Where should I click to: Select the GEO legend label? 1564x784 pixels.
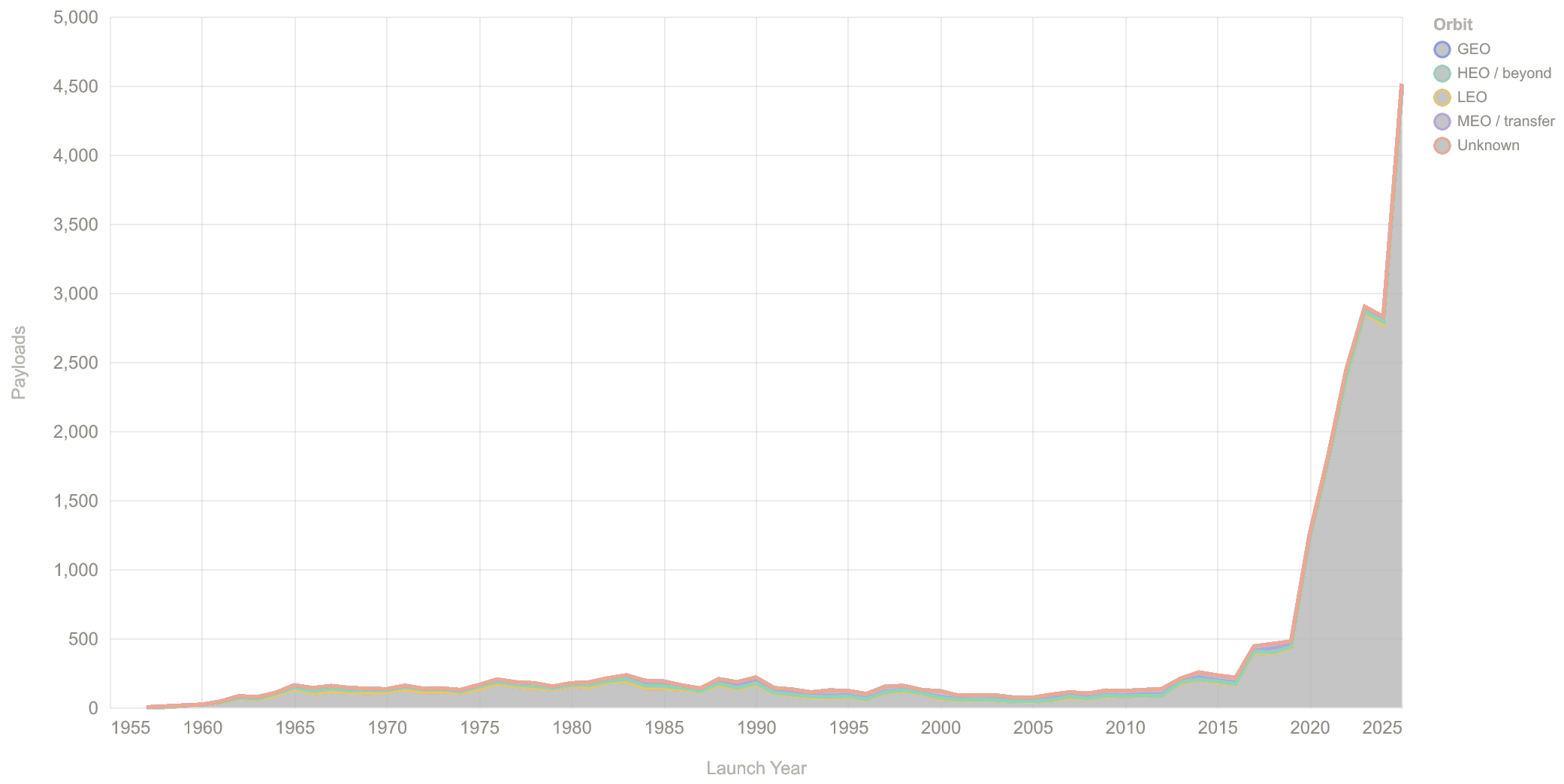click(1473, 50)
